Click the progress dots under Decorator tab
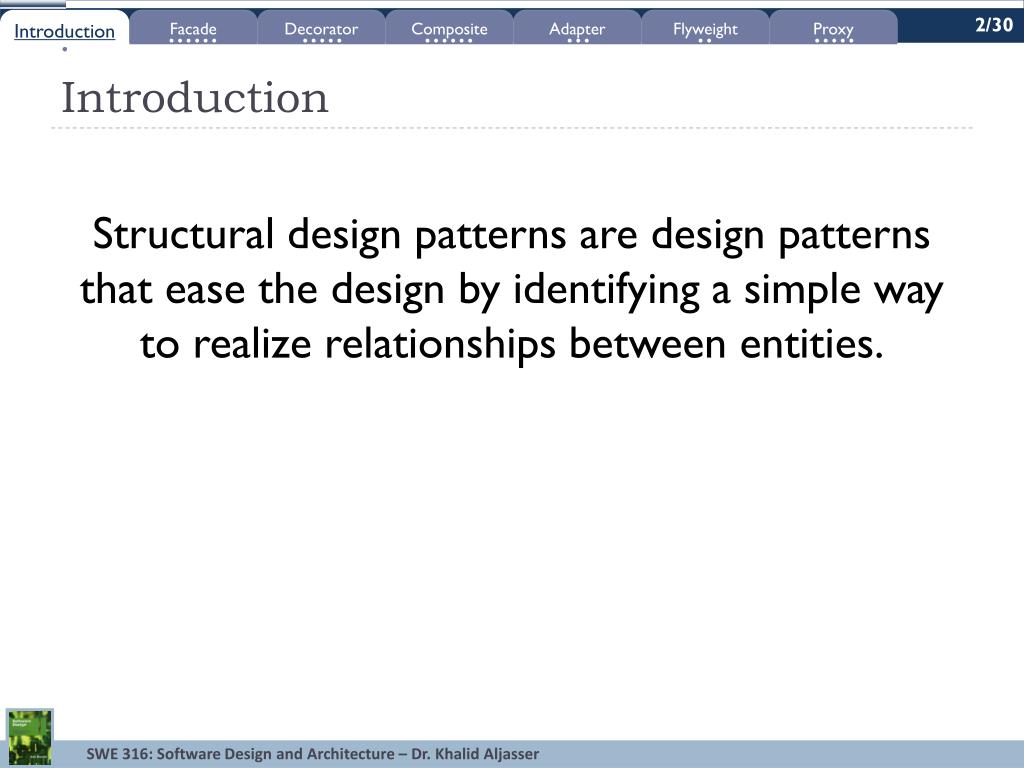The width and height of the screenshot is (1024, 768). tap(322, 40)
